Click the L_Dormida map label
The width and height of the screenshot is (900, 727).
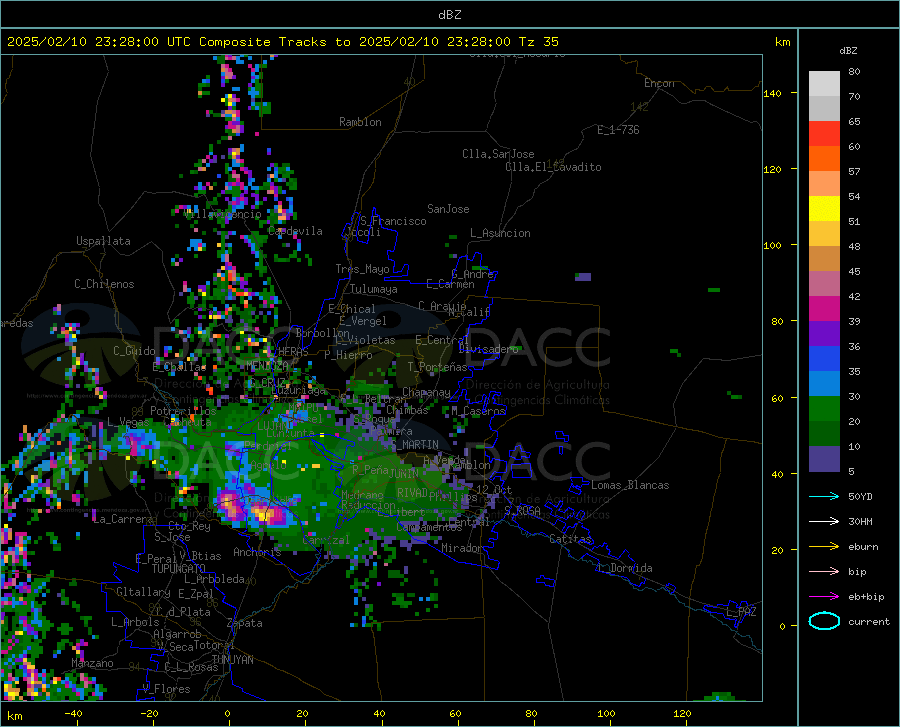point(624,568)
